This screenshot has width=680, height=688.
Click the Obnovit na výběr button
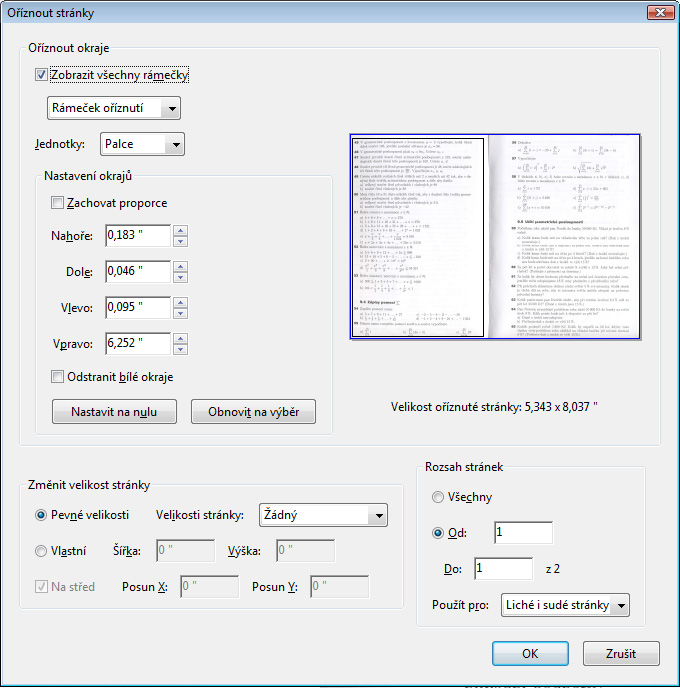pos(253,412)
